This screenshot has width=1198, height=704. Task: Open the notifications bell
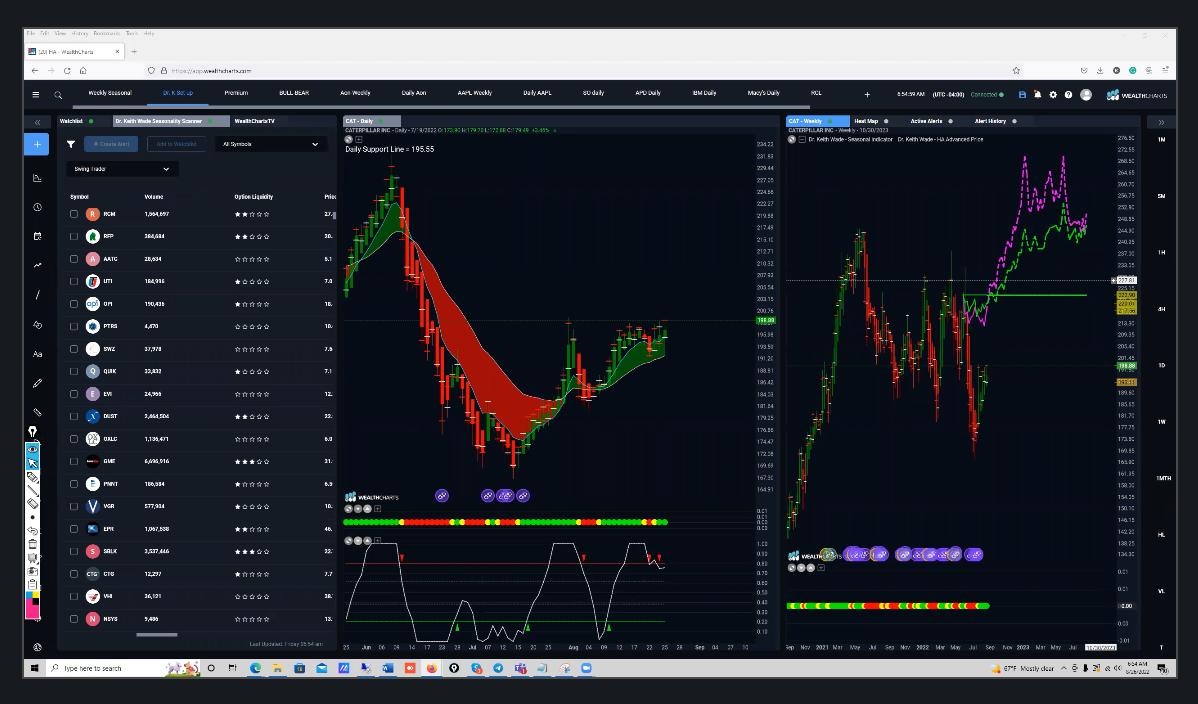[1038, 95]
